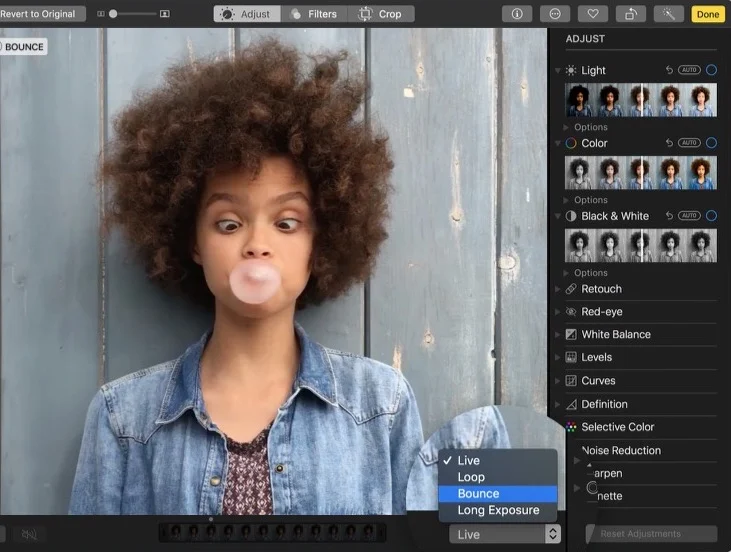
Task: Open the photo info panel
Action: [517, 14]
